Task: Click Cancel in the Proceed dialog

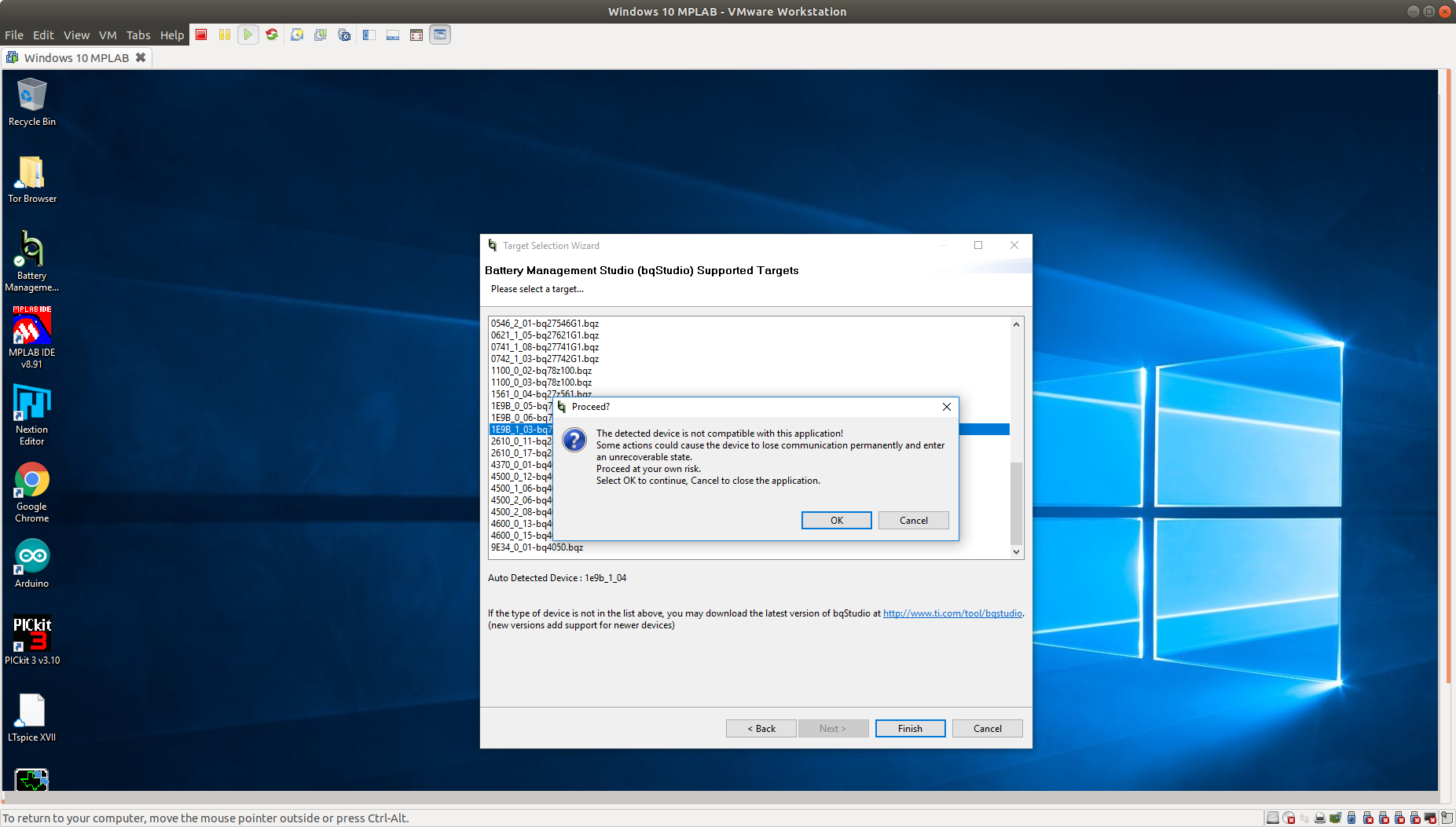Action: (914, 521)
